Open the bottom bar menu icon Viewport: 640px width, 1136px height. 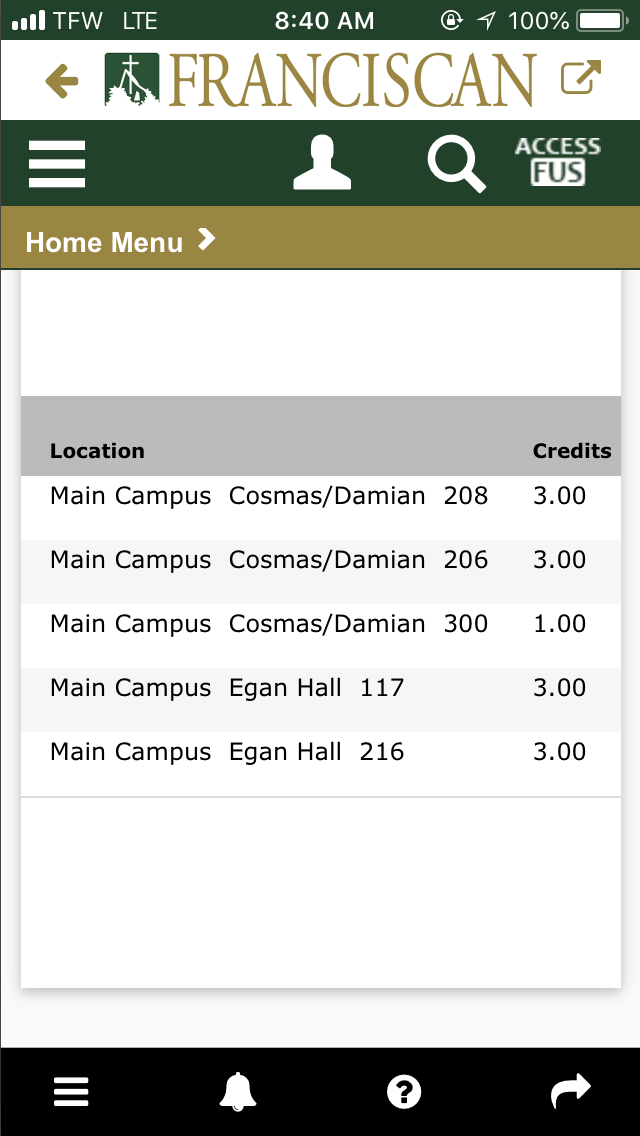point(71,1092)
